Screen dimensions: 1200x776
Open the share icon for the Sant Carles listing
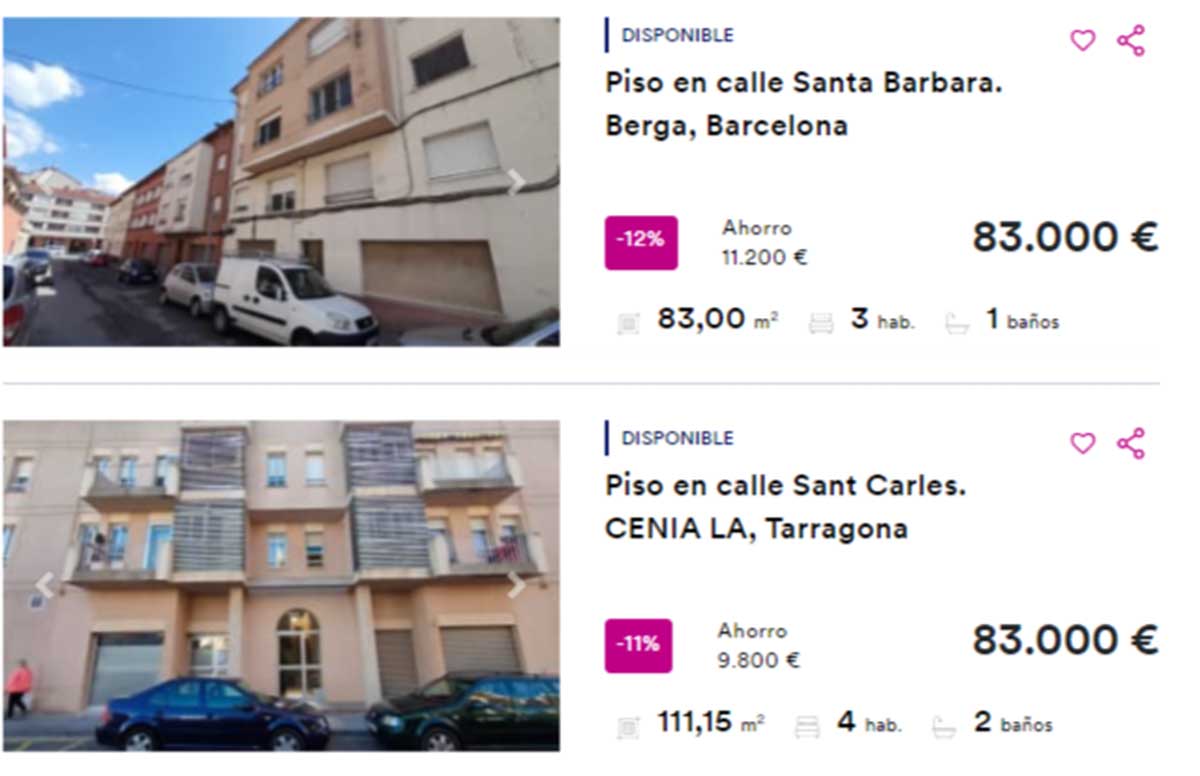point(1131,443)
